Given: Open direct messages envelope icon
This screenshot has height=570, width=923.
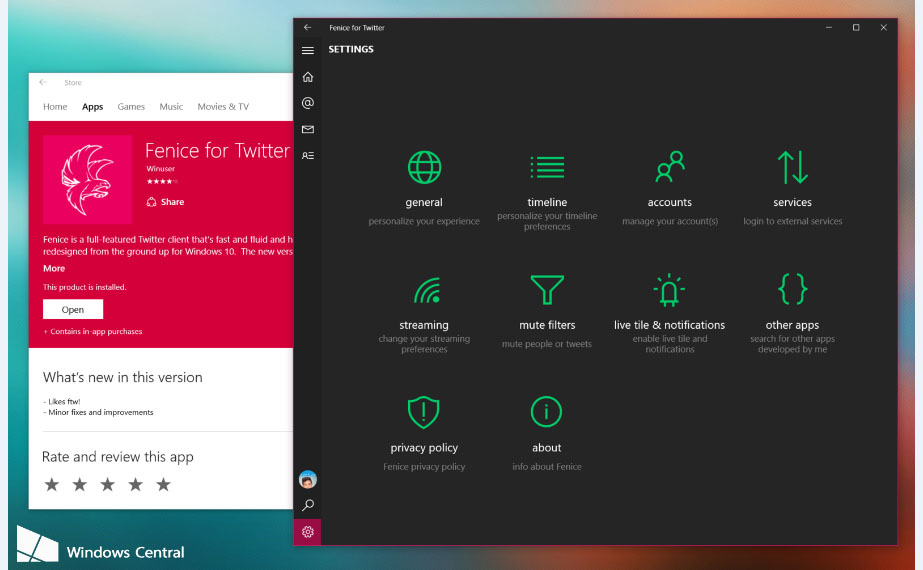Looking at the screenshot, I should [x=307, y=130].
